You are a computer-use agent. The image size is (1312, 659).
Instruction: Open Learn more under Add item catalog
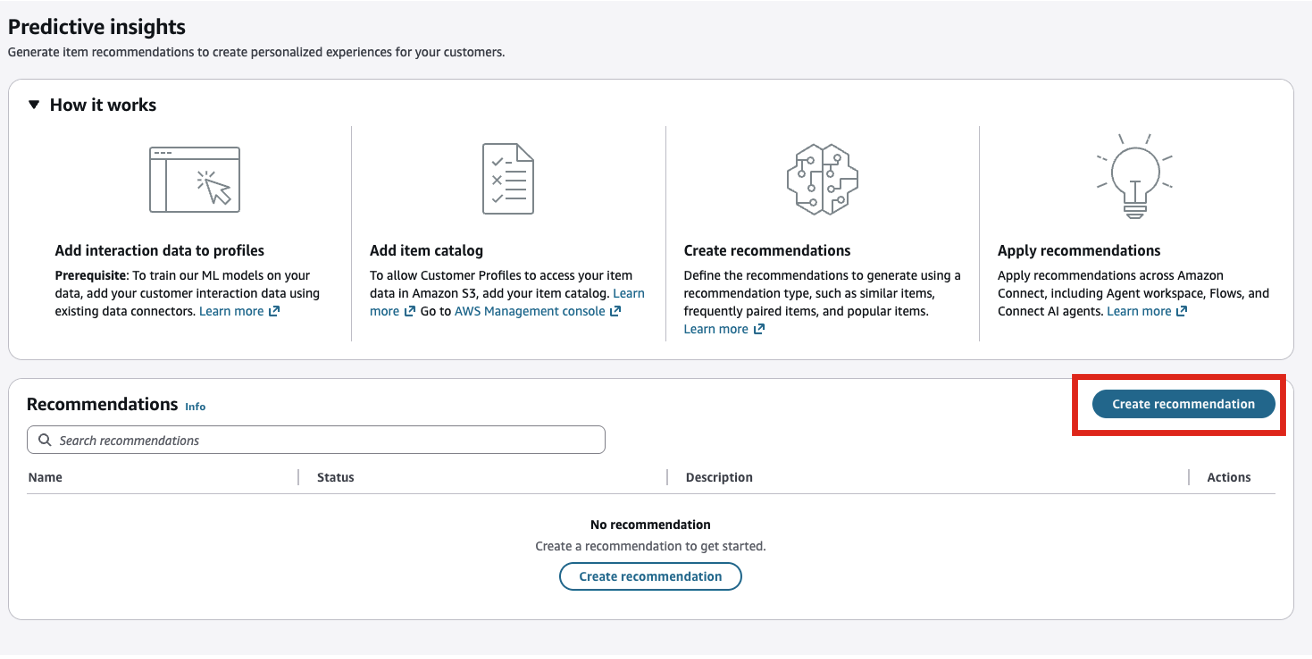point(628,294)
